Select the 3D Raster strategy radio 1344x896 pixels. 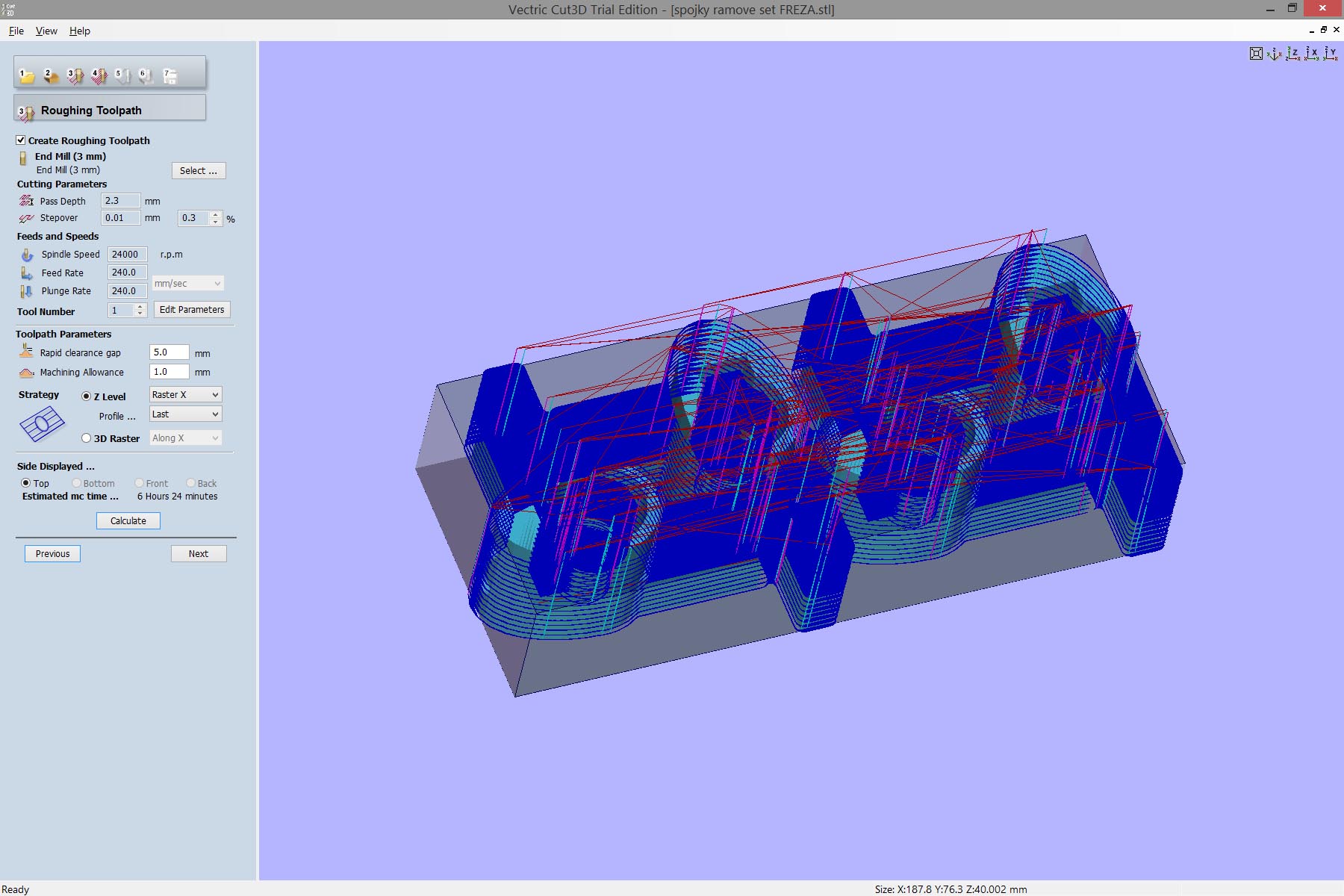[87, 438]
